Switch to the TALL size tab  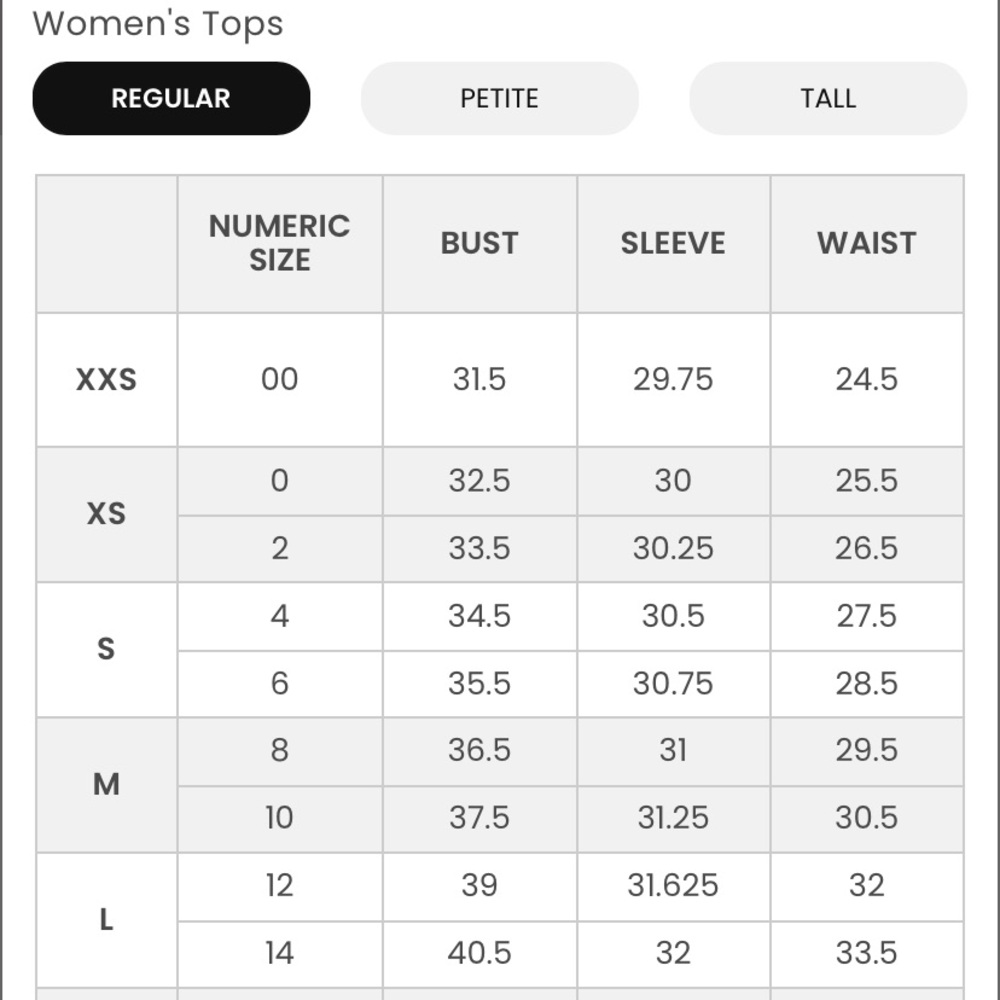828,98
